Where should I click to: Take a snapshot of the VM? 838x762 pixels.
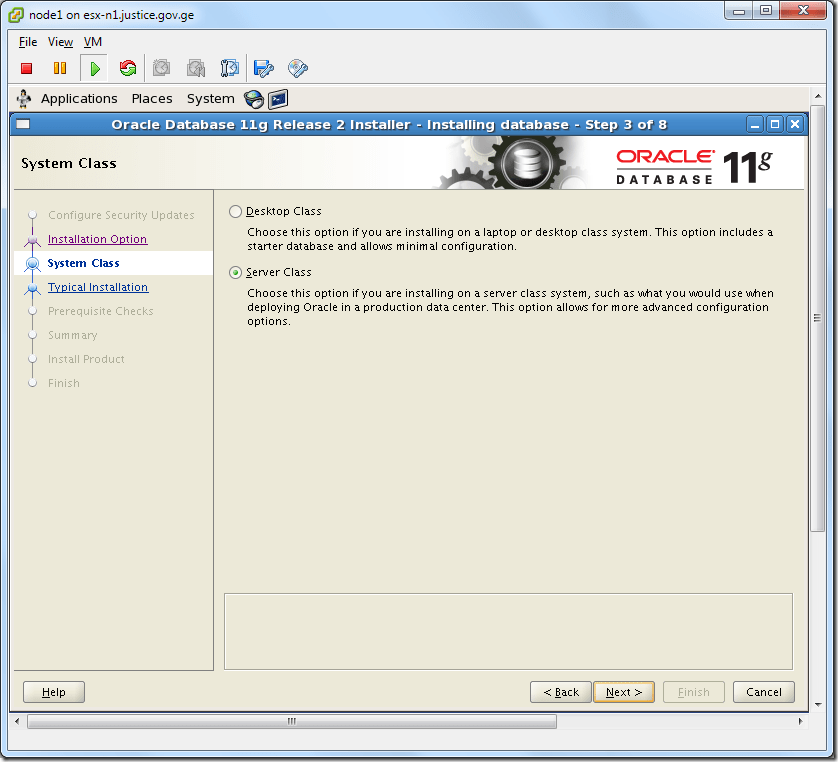point(161,67)
